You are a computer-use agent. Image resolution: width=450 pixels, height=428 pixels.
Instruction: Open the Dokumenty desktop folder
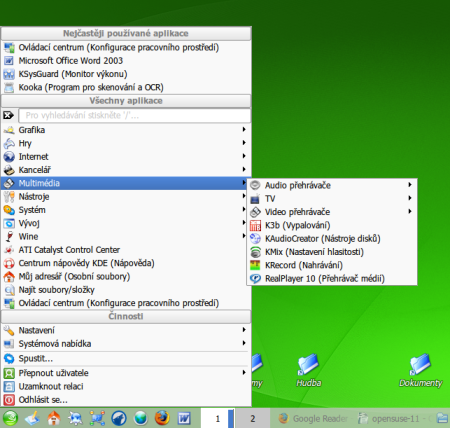[421, 370]
